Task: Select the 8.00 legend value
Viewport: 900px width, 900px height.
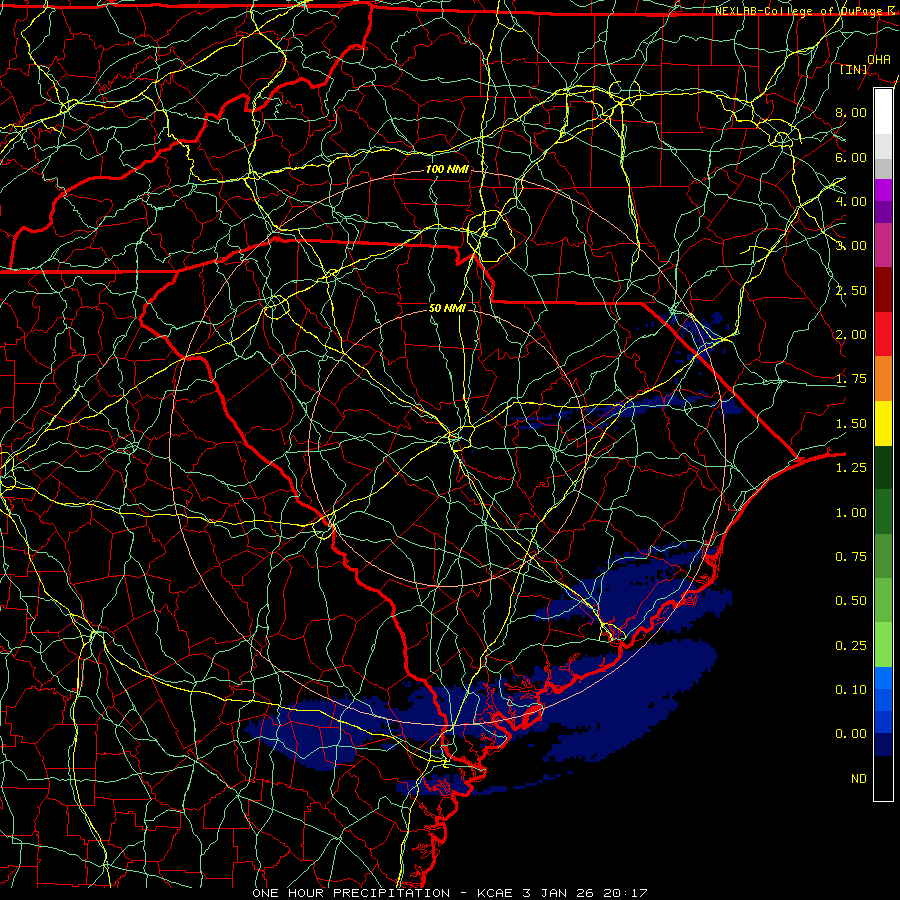Action: click(851, 112)
